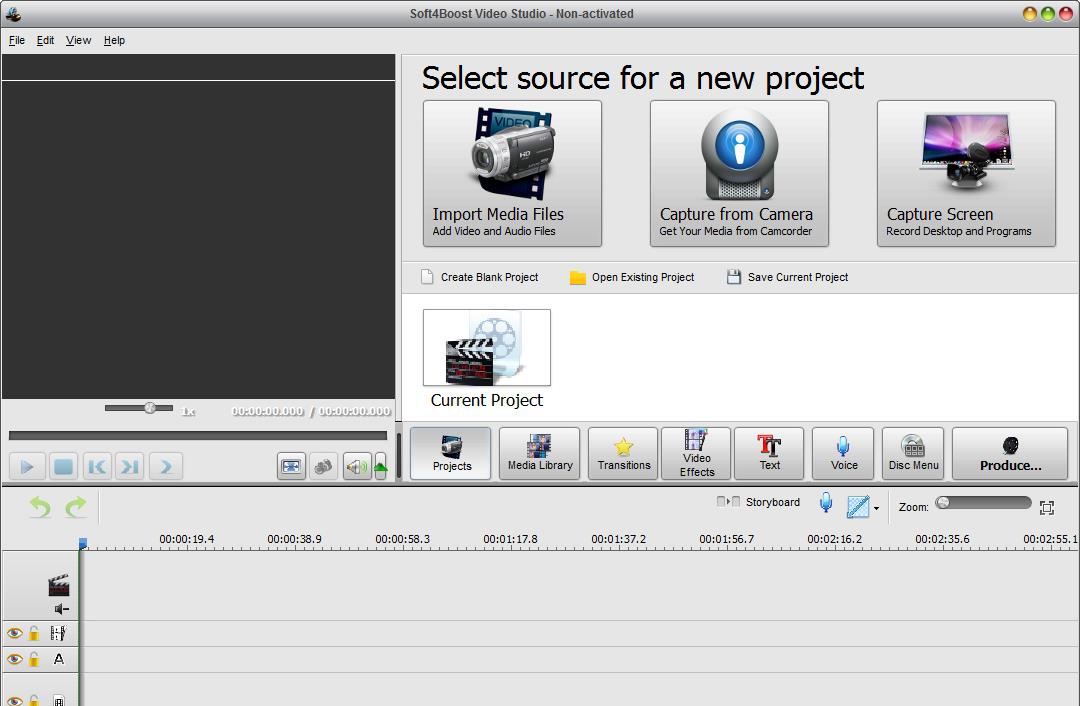Image resolution: width=1080 pixels, height=706 pixels.
Task: Open the Disc Menu tab
Action: 913,453
